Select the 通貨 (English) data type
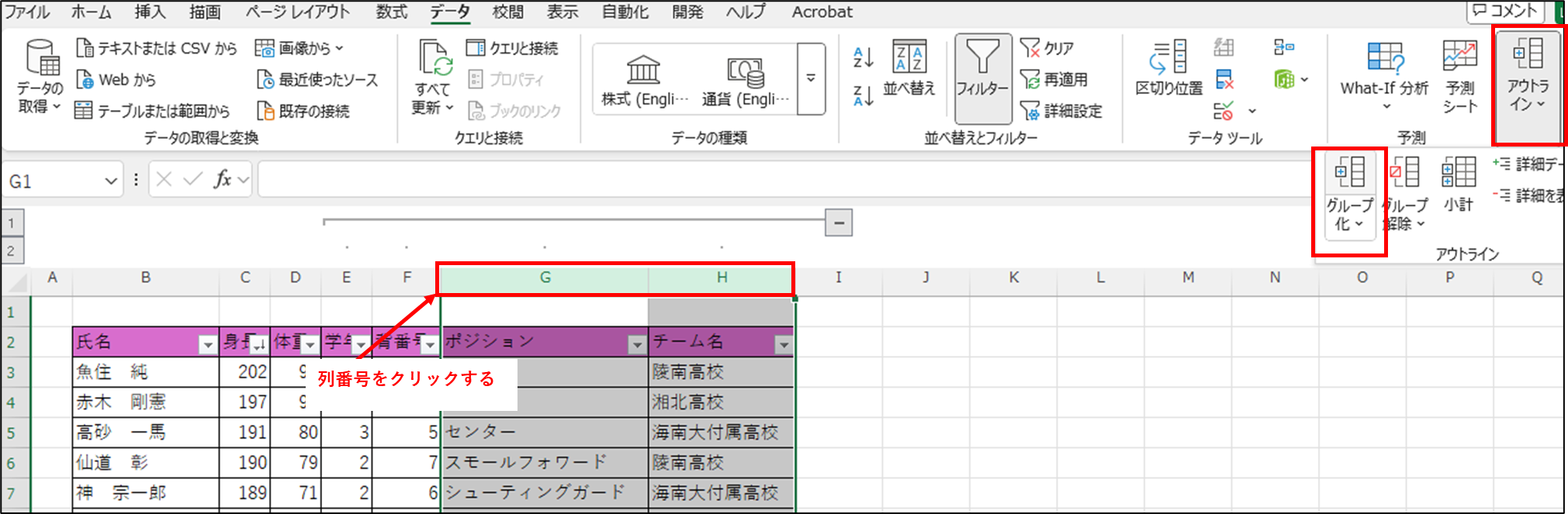The width and height of the screenshot is (1568, 514). tap(745, 80)
